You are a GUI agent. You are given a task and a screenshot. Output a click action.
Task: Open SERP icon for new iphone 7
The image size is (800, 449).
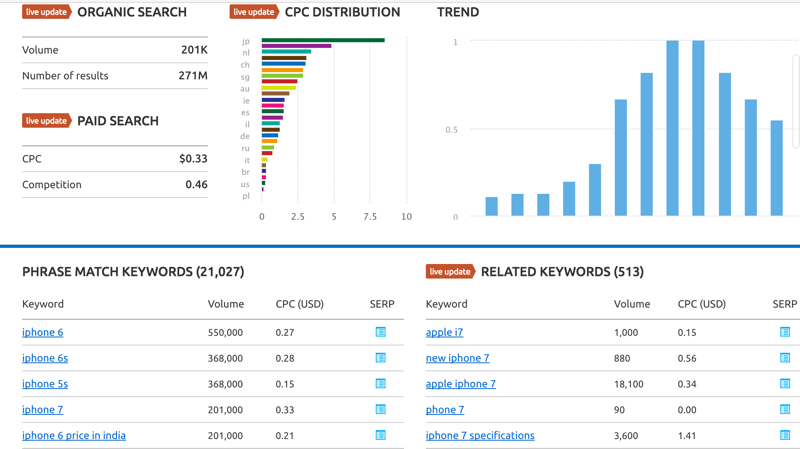coord(785,358)
